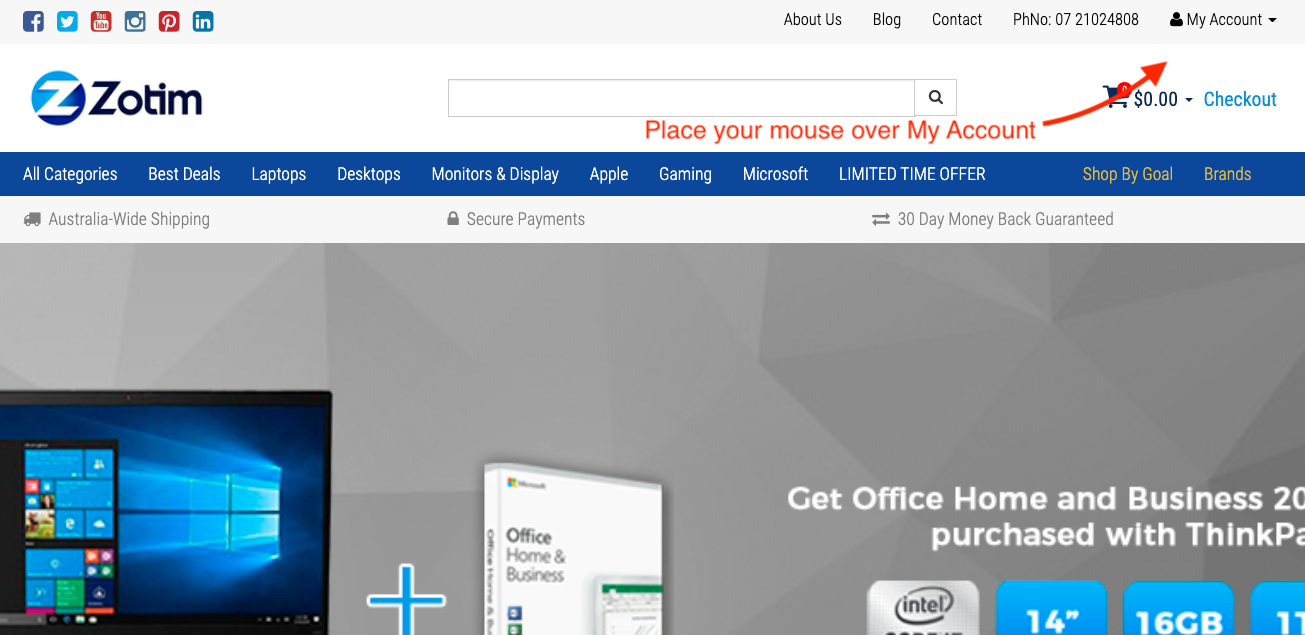This screenshot has width=1305, height=635.
Task: Expand the My Account dropdown
Action: click(1223, 20)
